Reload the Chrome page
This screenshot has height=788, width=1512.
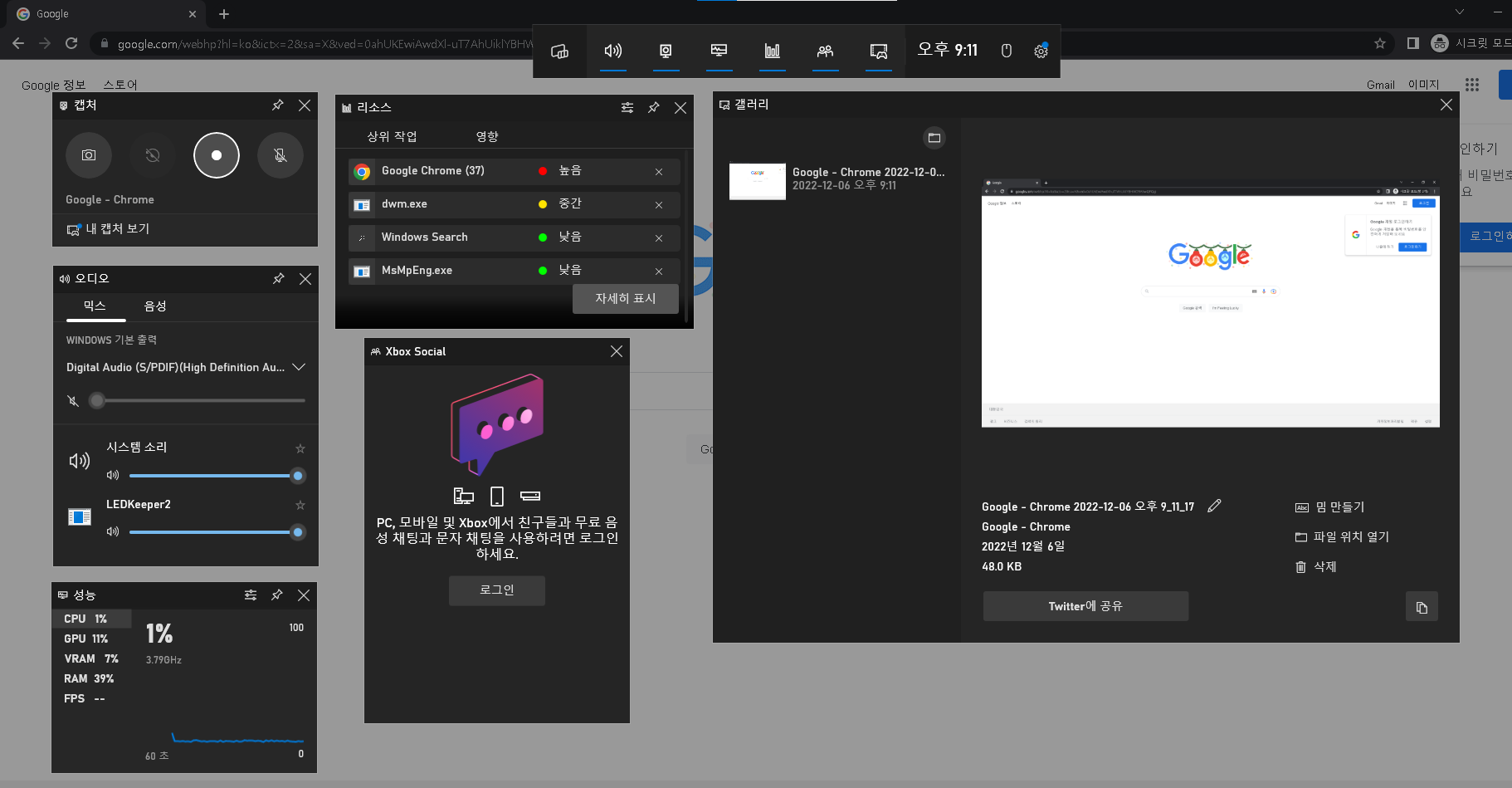(x=71, y=43)
